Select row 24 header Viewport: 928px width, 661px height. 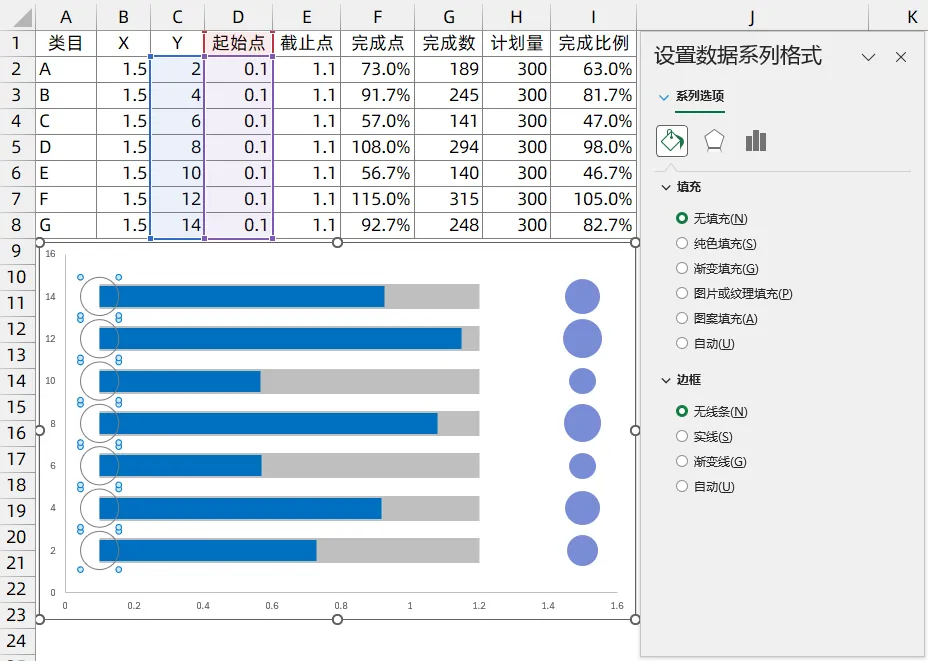[17, 640]
